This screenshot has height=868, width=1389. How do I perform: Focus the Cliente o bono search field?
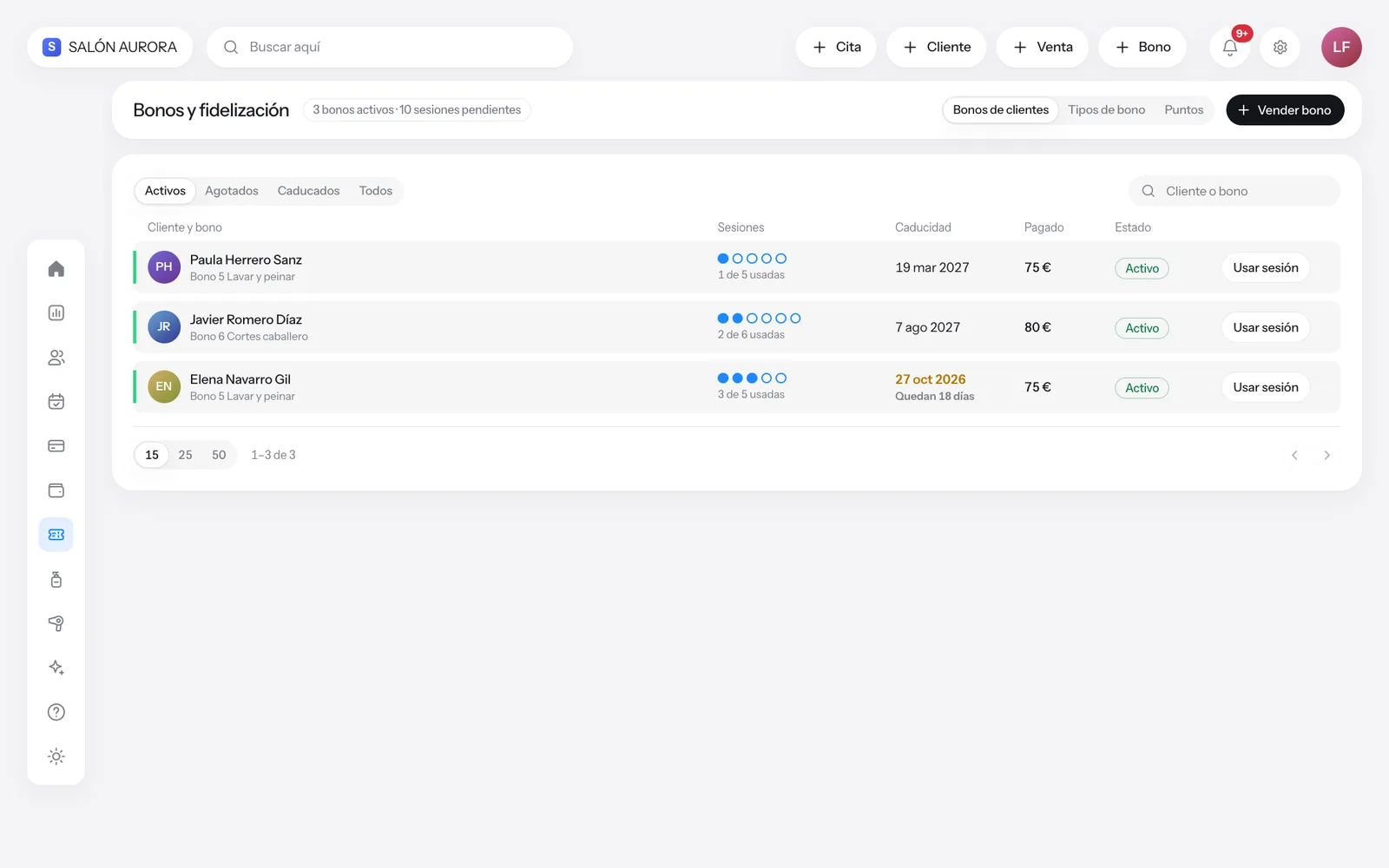pyautogui.click(x=1234, y=191)
